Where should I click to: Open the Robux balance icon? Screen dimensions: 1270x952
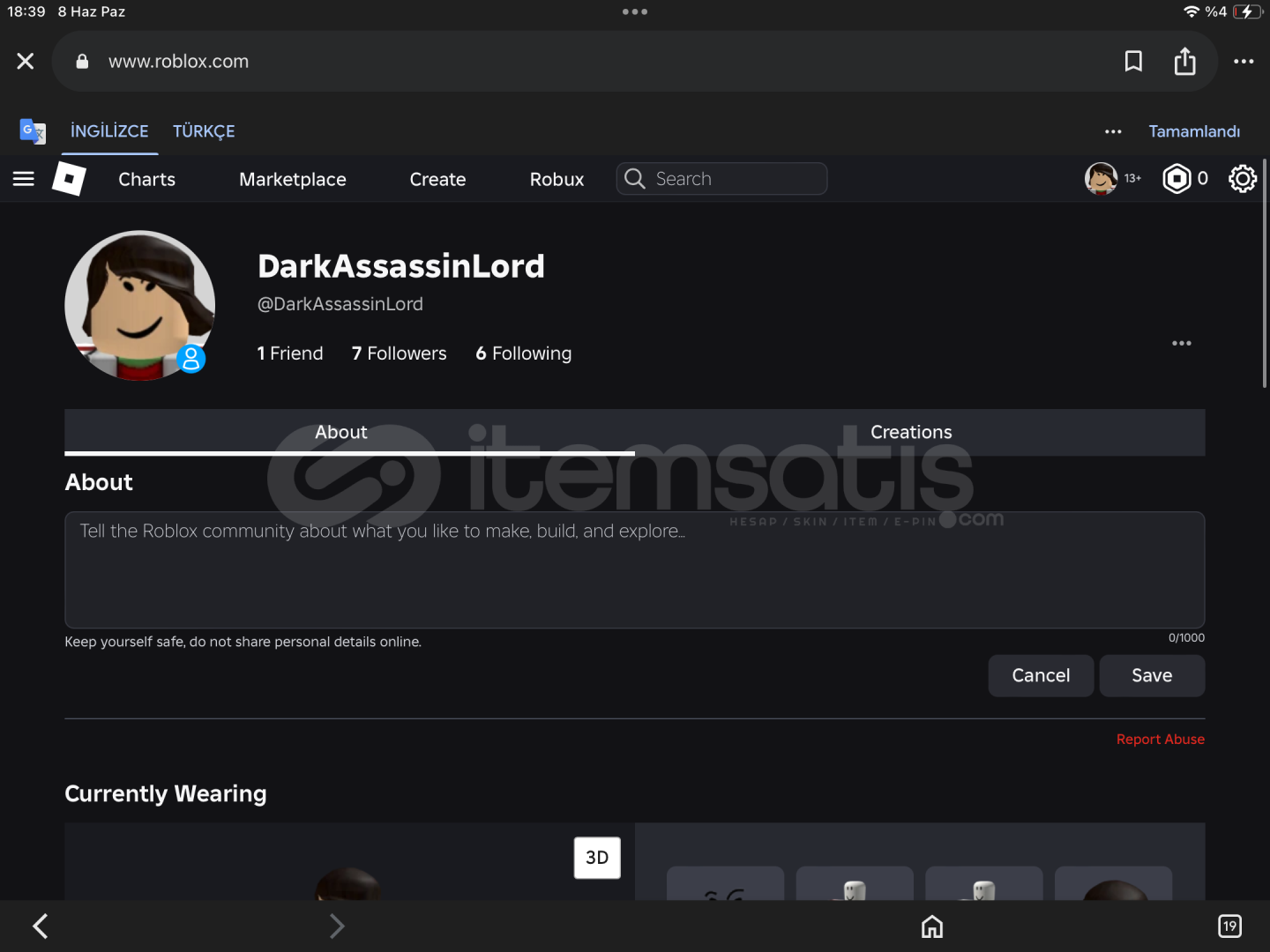pyautogui.click(x=1177, y=179)
